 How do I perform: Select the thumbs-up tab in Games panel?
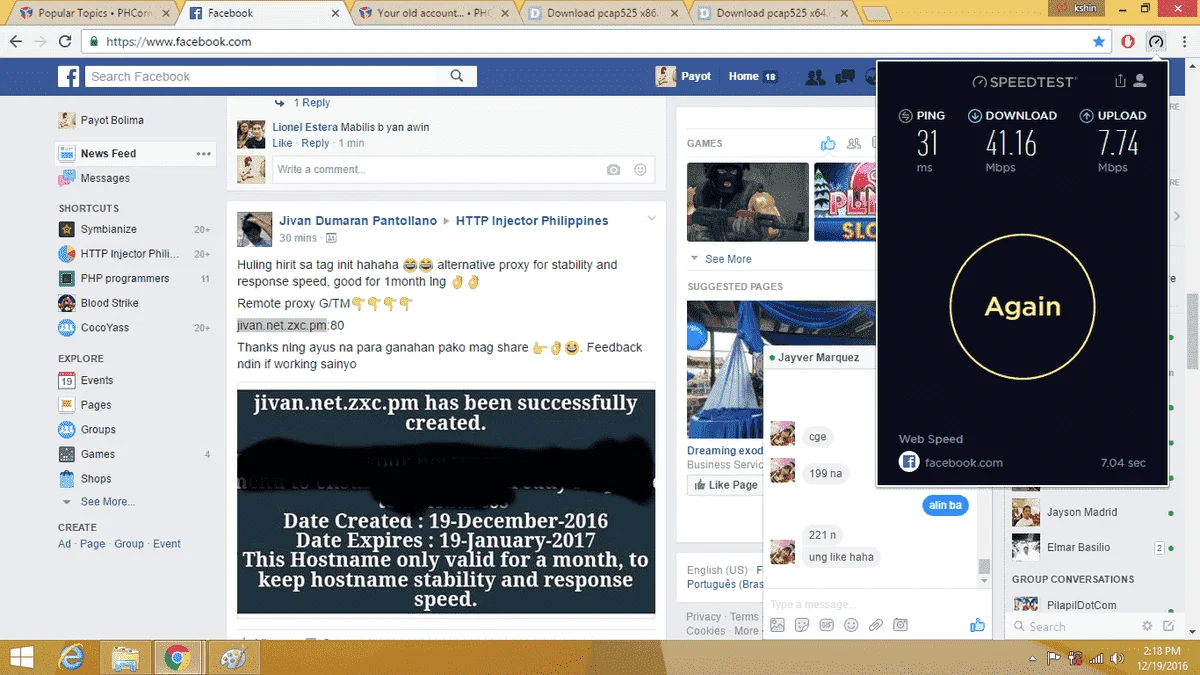click(x=828, y=144)
